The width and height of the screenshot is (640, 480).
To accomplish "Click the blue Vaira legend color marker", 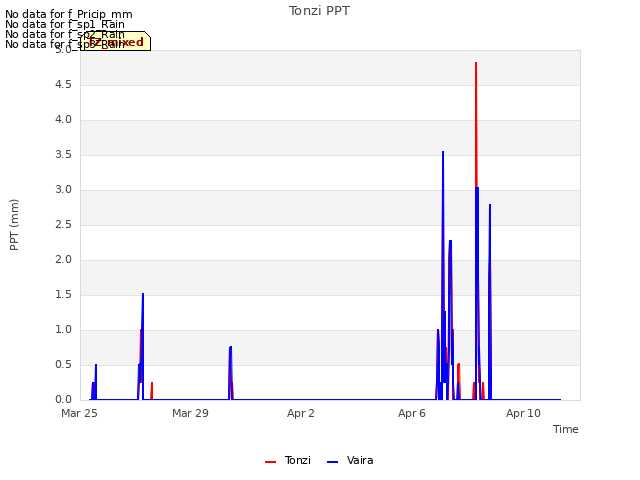I will point(333,462).
